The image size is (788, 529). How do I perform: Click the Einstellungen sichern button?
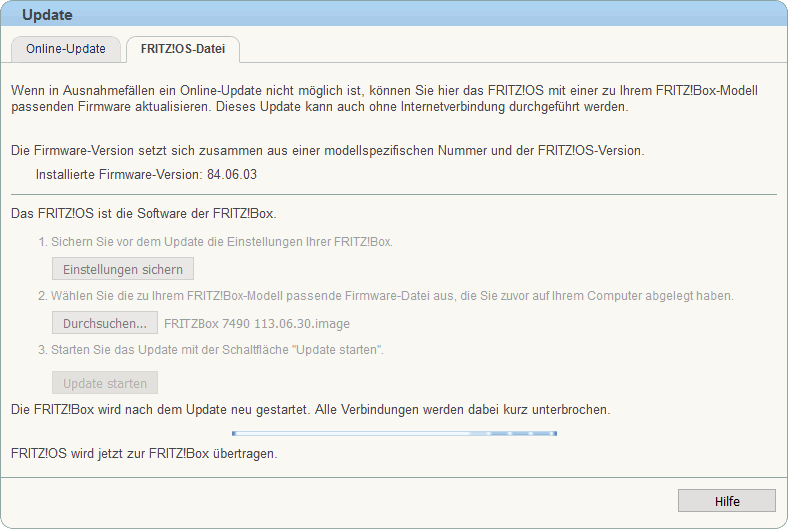(x=123, y=269)
